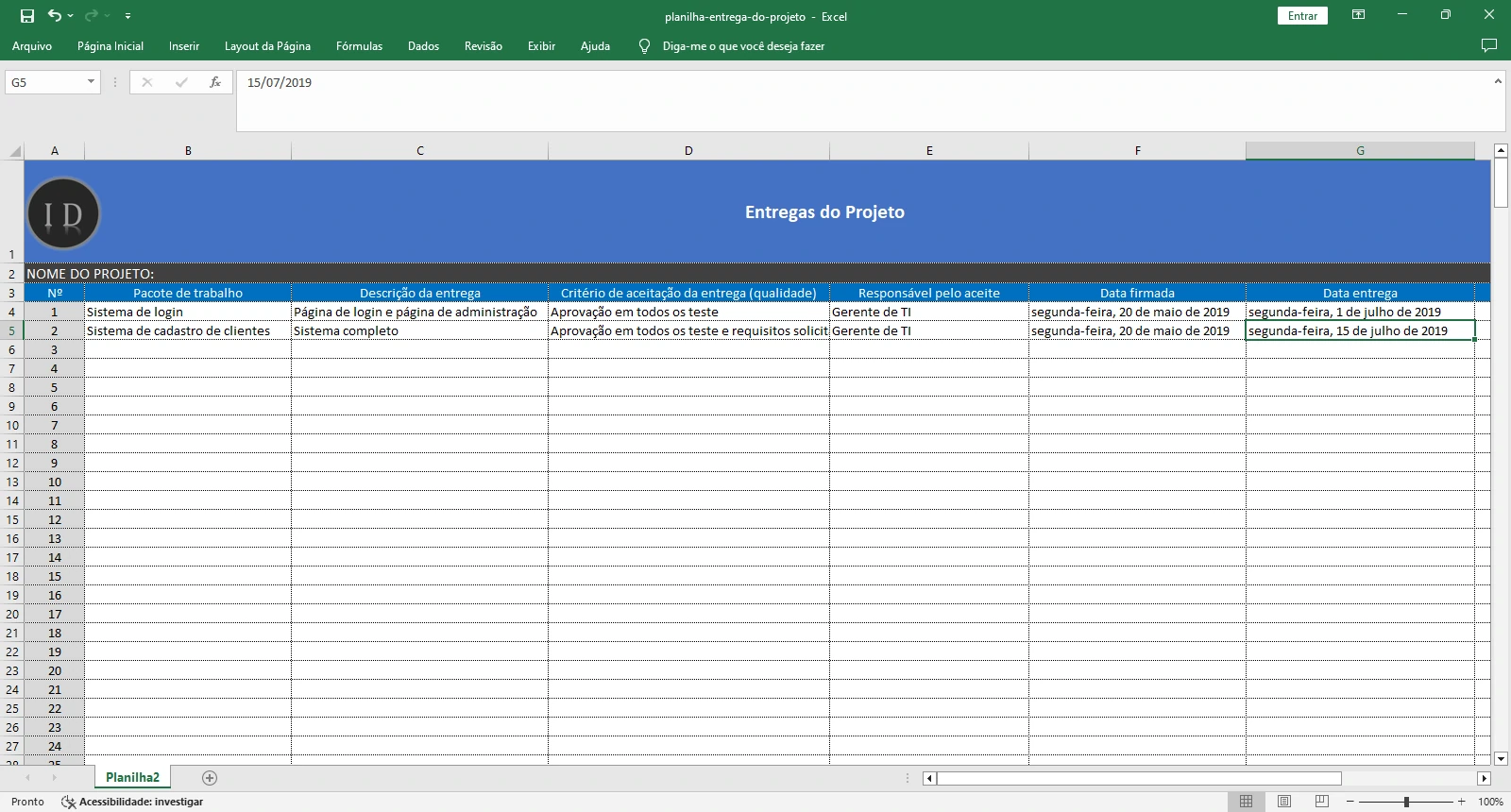Open the Fórmulas tab
Viewport: 1511px width, 812px height.
[359, 45]
